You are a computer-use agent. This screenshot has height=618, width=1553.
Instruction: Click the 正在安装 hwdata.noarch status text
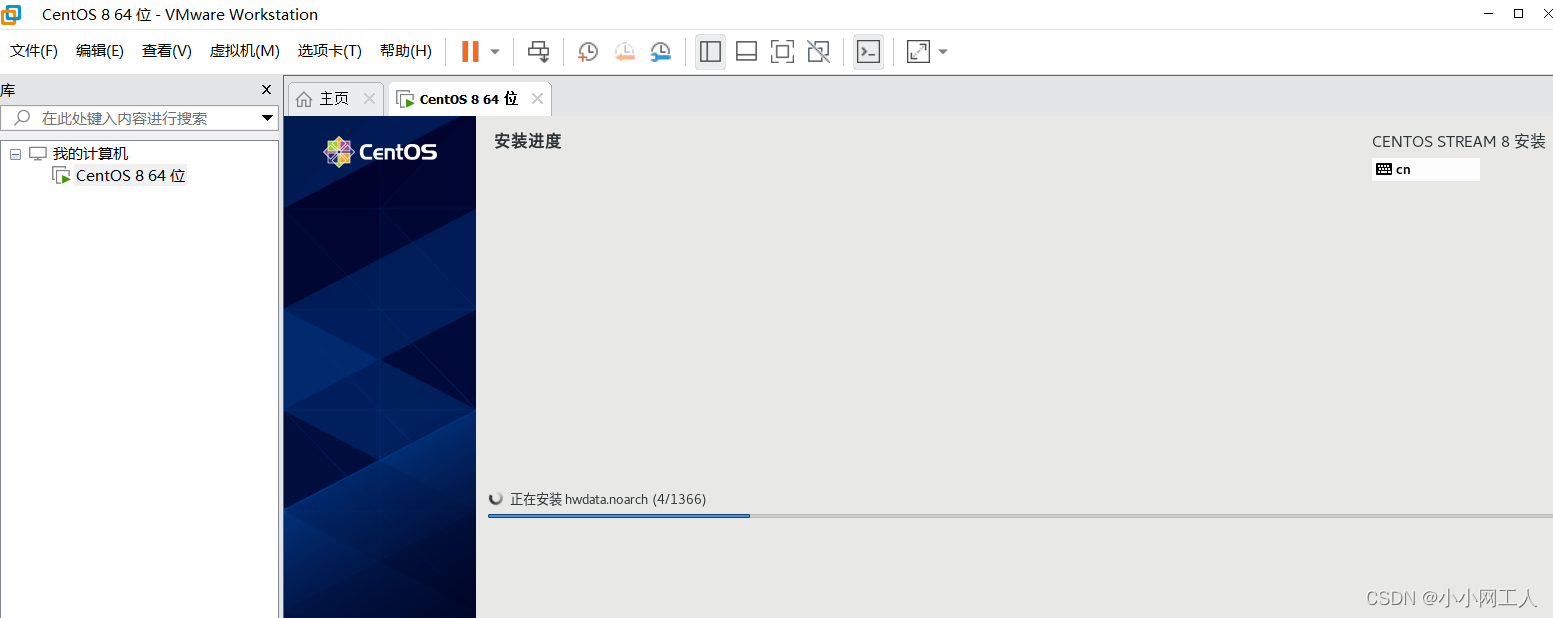(608, 499)
